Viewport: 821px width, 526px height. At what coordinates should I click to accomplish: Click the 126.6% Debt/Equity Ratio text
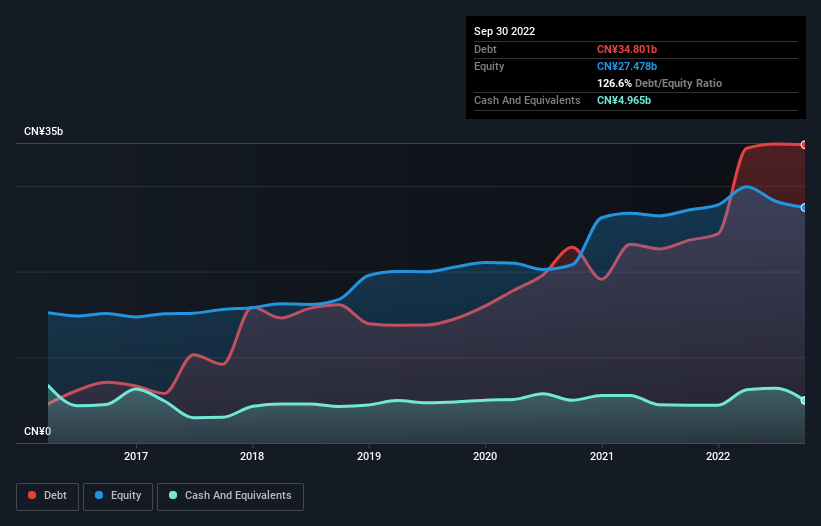coord(659,83)
